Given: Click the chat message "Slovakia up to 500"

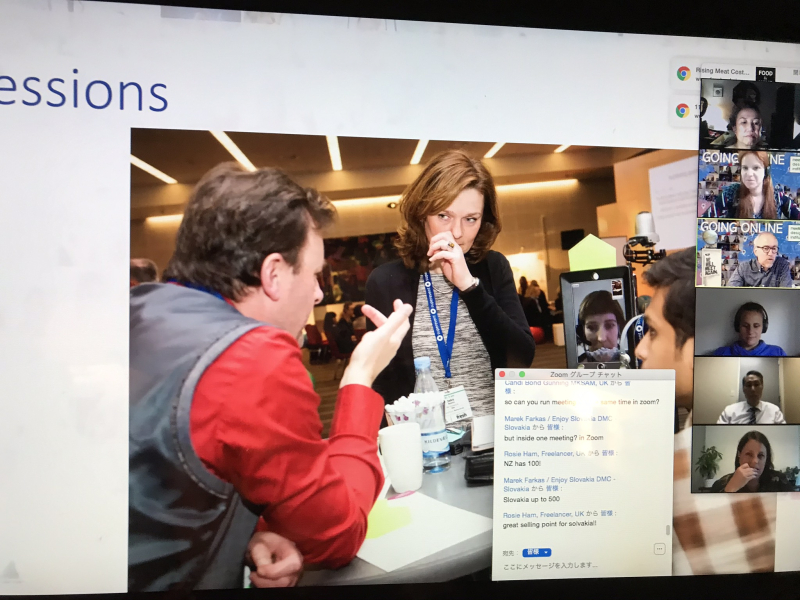Looking at the screenshot, I should [x=531, y=499].
